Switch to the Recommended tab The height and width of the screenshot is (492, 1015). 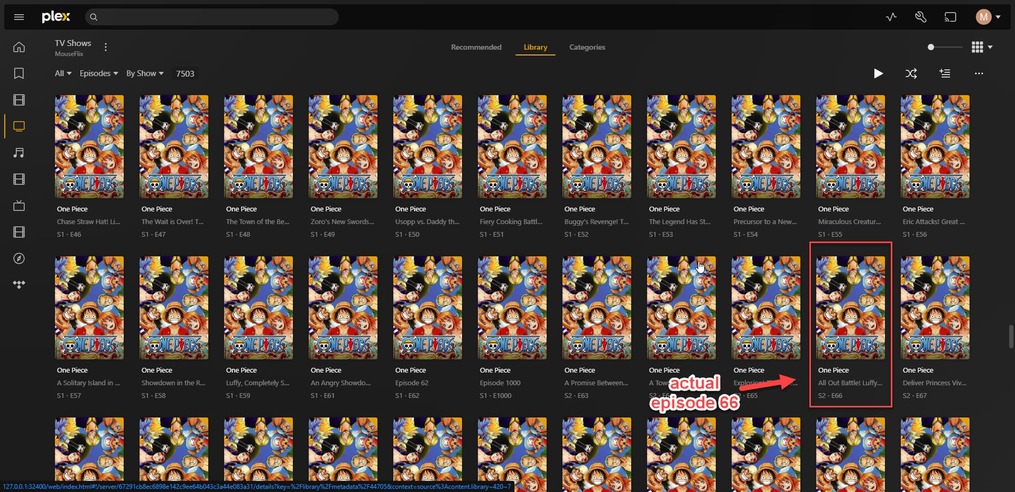click(x=476, y=47)
